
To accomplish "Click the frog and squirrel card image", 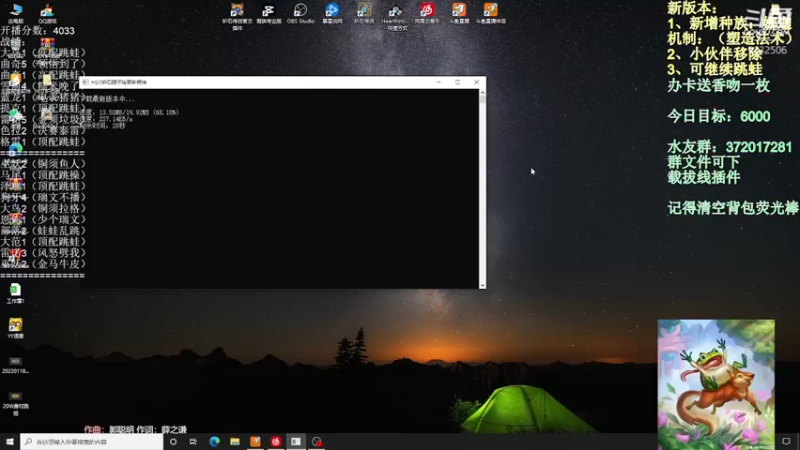I will click(716, 385).
